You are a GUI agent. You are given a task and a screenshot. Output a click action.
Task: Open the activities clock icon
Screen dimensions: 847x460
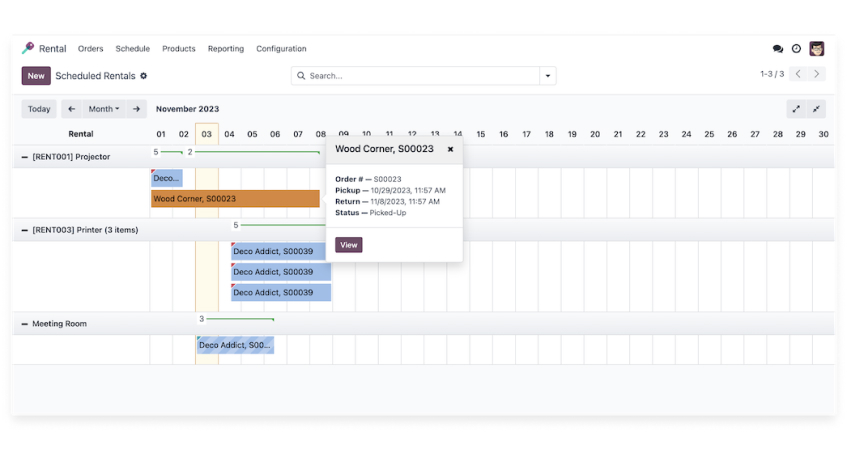click(796, 49)
